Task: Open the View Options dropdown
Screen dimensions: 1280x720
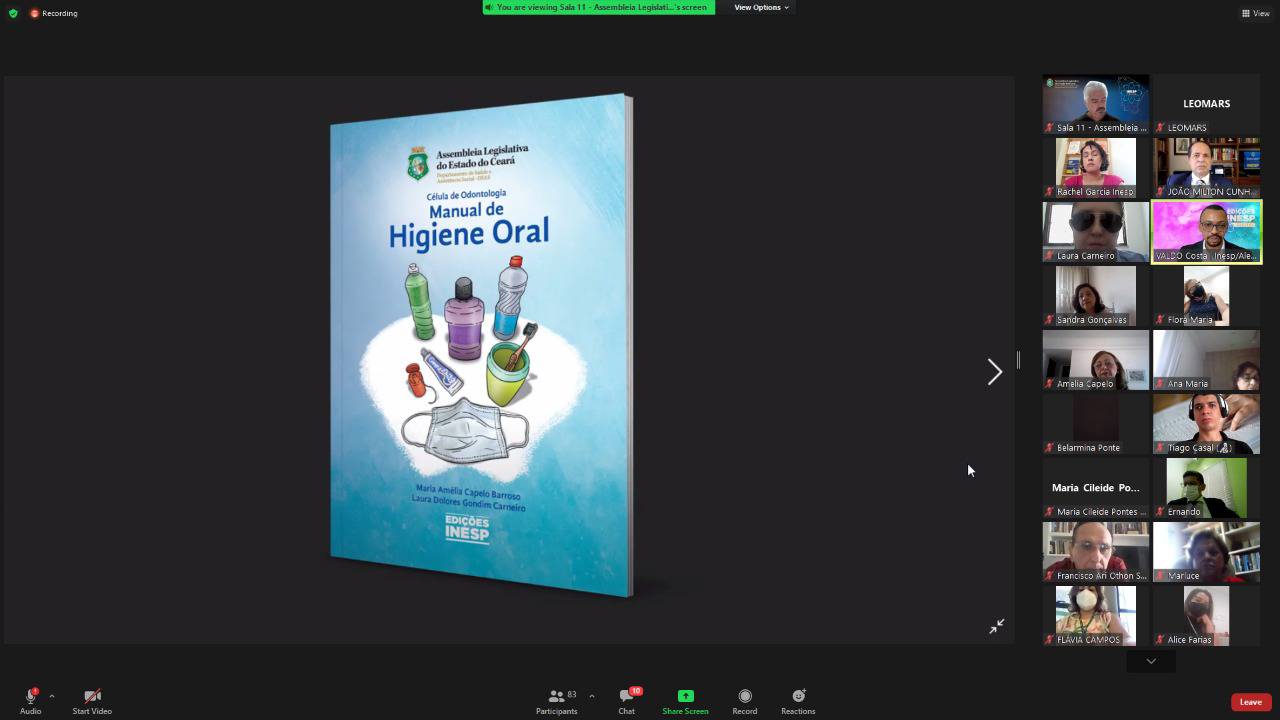Action: pos(761,7)
